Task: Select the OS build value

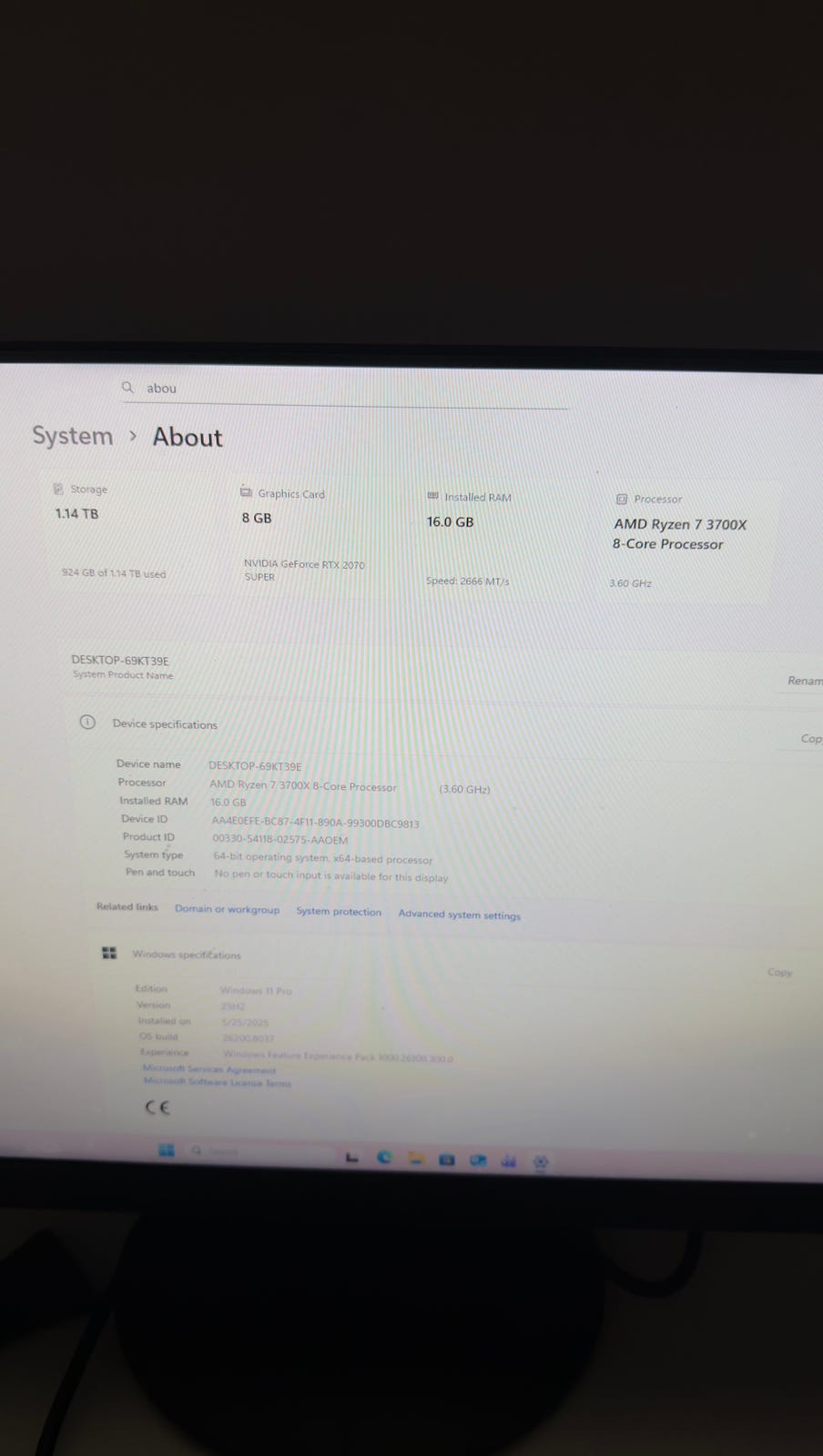Action: click(x=248, y=1038)
